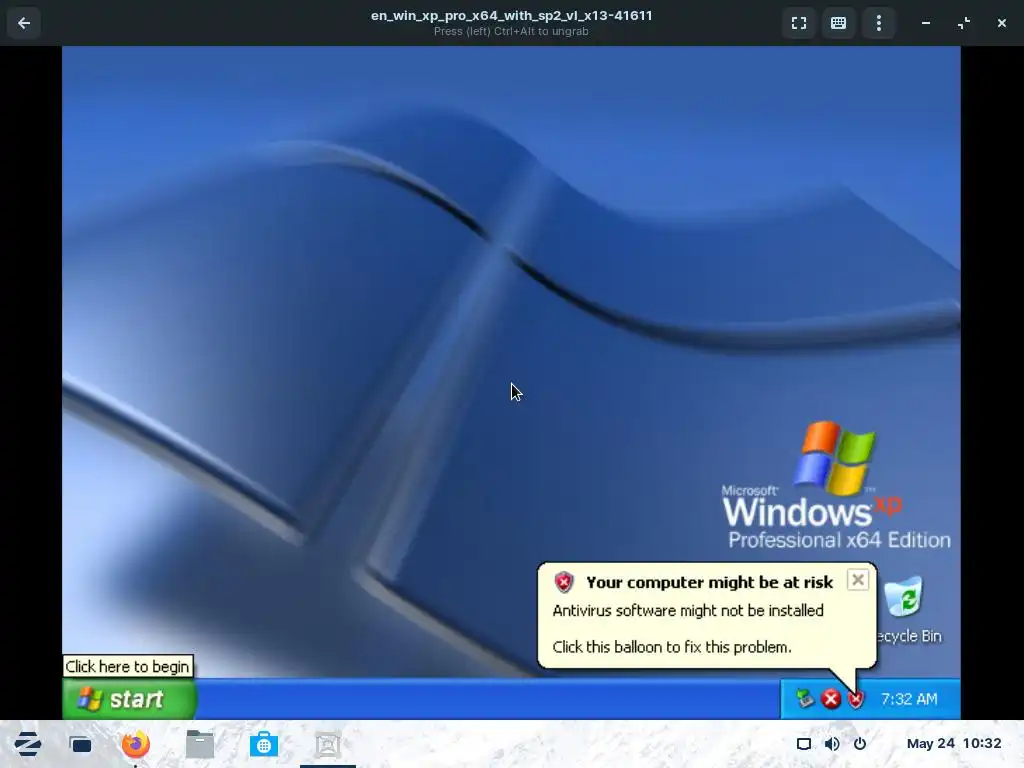This screenshot has height=768, width=1024.
Task: Minimize the VM viewer window
Action: click(x=926, y=24)
